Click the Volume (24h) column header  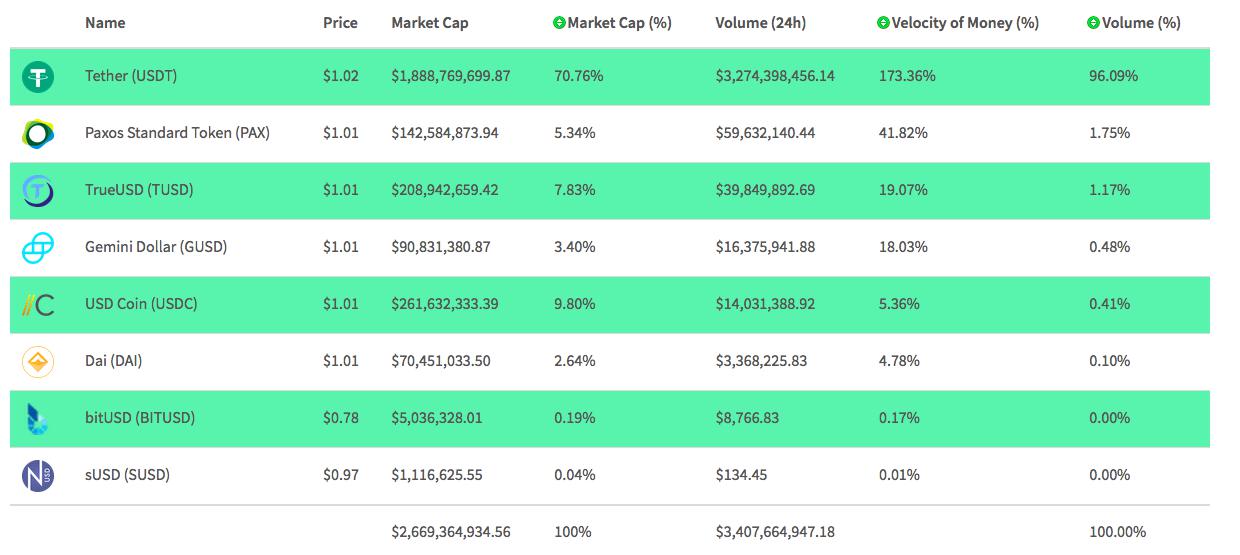[x=762, y=23]
